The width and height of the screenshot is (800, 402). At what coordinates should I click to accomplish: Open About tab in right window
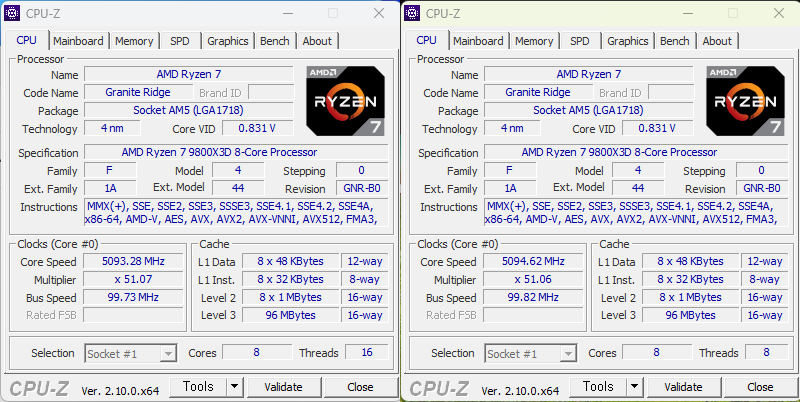717,41
